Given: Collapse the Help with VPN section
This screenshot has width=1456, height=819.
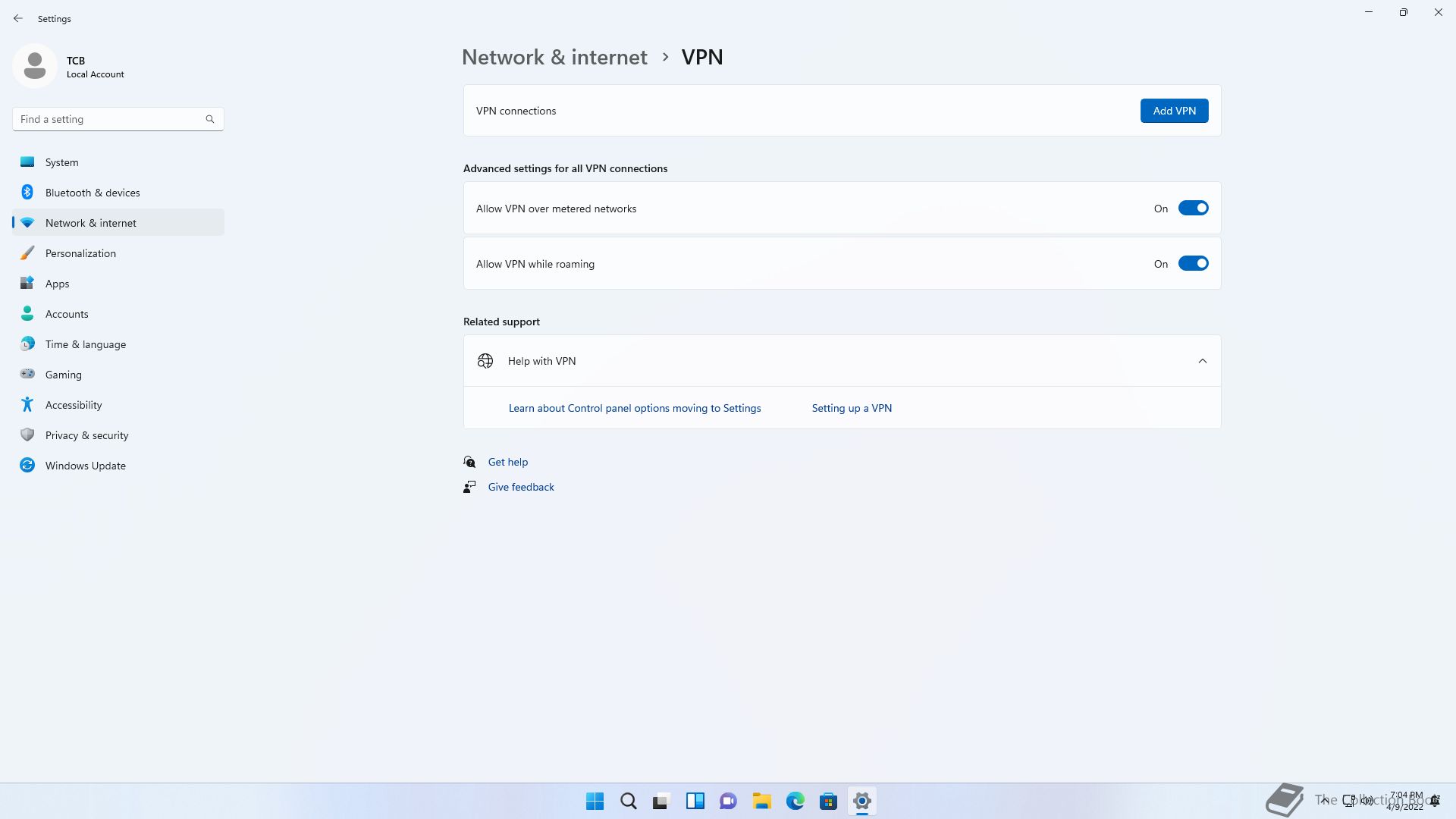Looking at the screenshot, I should pos(1202,361).
